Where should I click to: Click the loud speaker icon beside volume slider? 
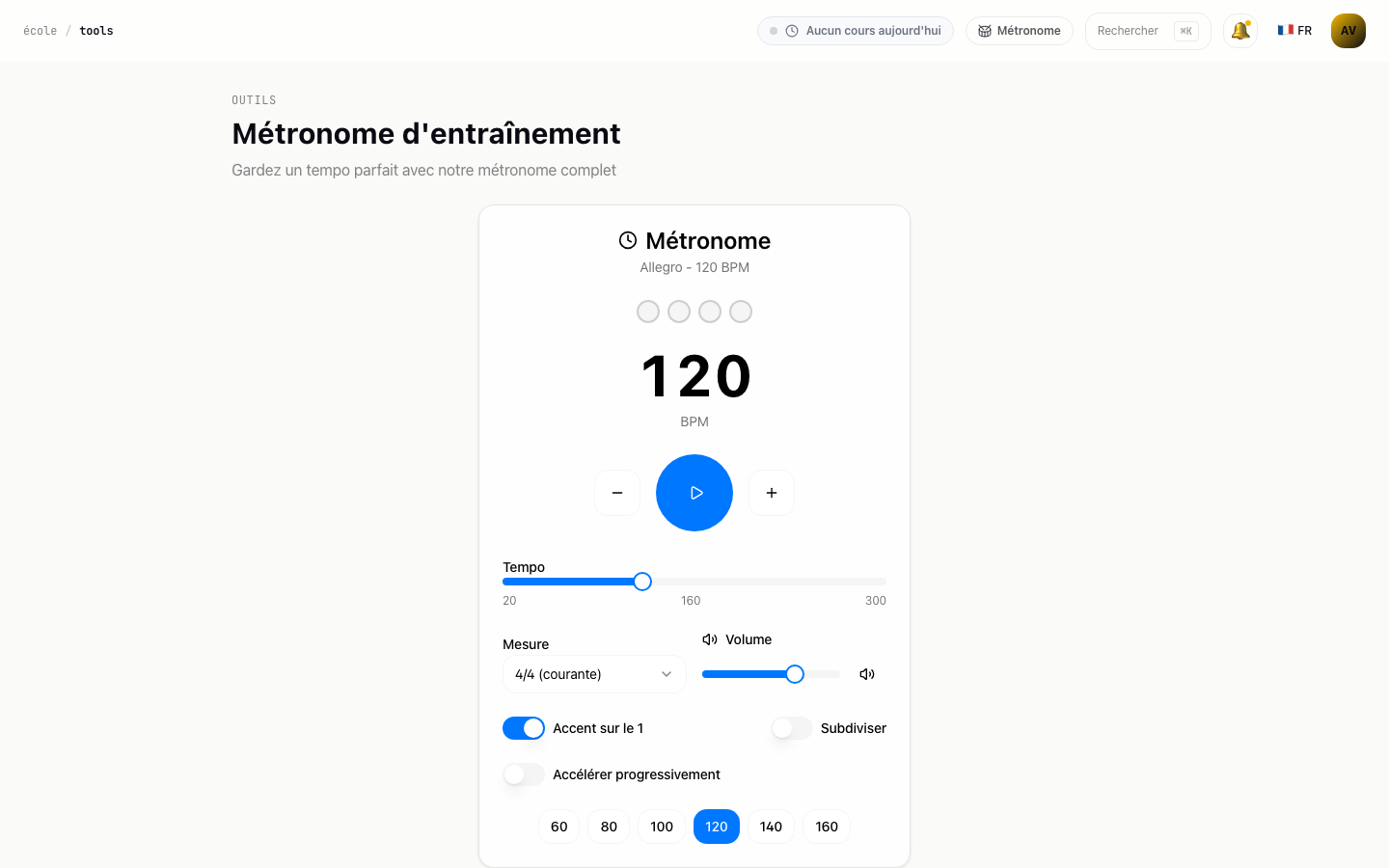[x=867, y=674]
